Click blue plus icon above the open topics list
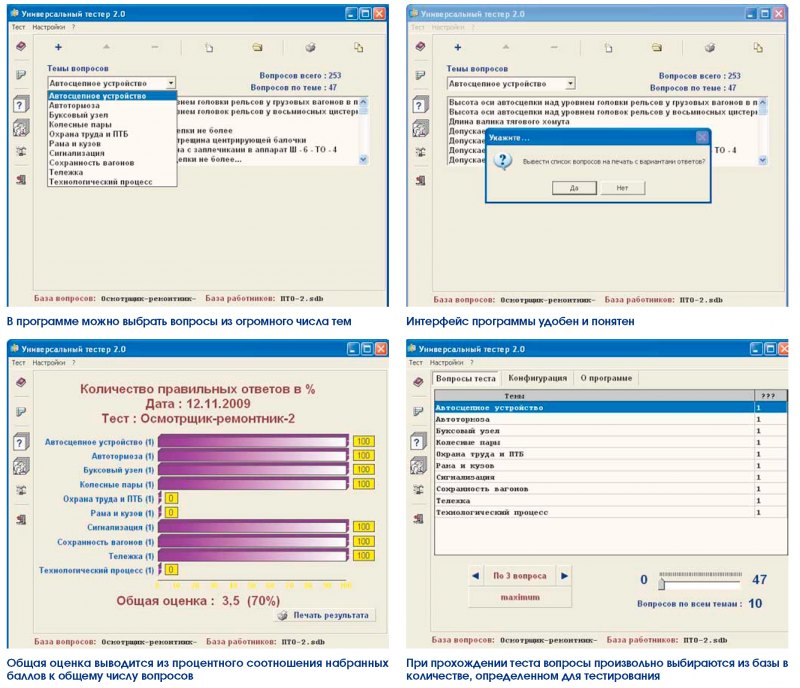800x688 pixels. pos(58,47)
